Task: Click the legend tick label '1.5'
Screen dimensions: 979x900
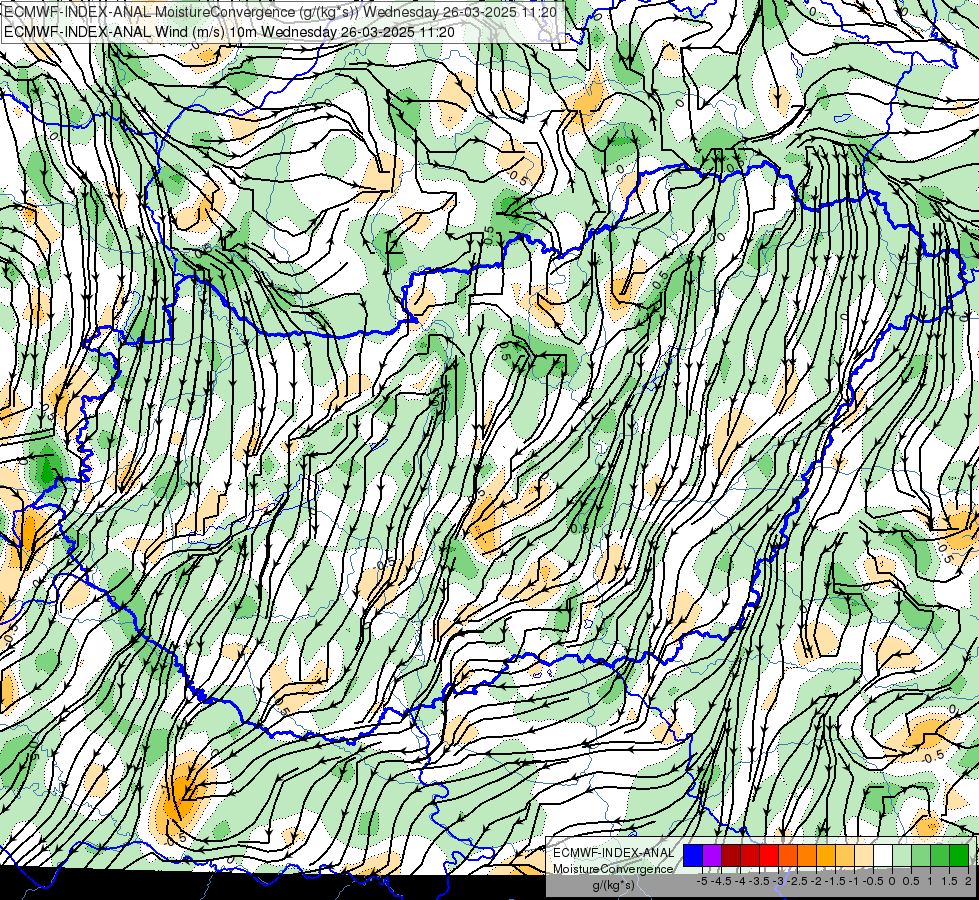Action: pyautogui.click(x=949, y=881)
